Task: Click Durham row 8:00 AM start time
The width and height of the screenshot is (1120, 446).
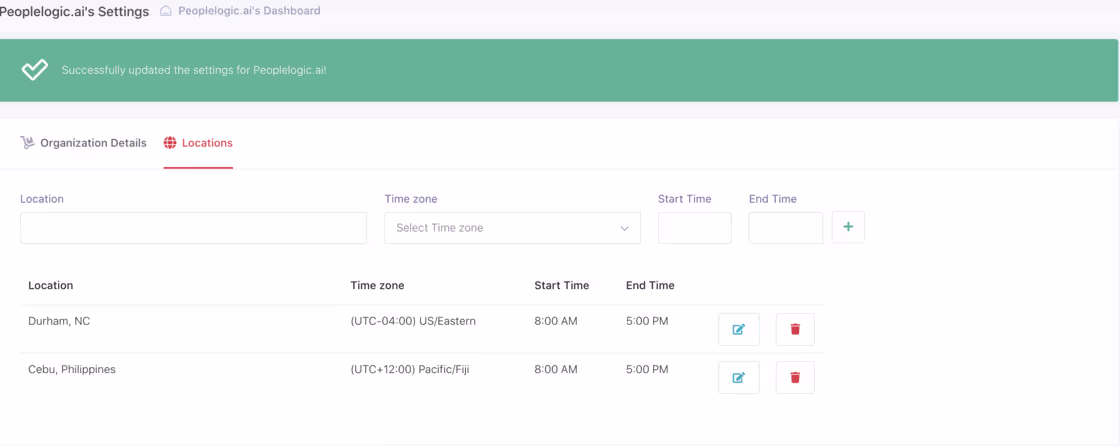Action: (x=556, y=322)
